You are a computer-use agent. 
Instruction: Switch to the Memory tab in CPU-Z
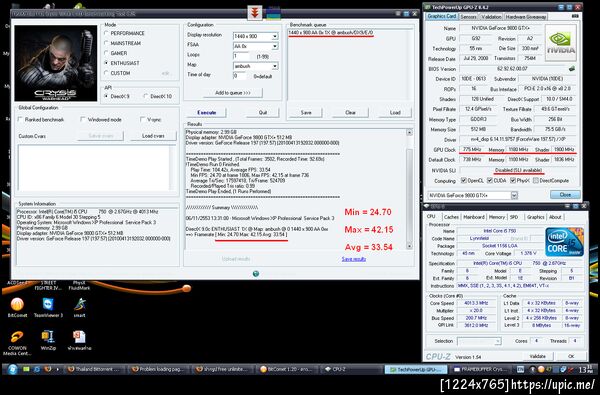[x=497, y=217]
